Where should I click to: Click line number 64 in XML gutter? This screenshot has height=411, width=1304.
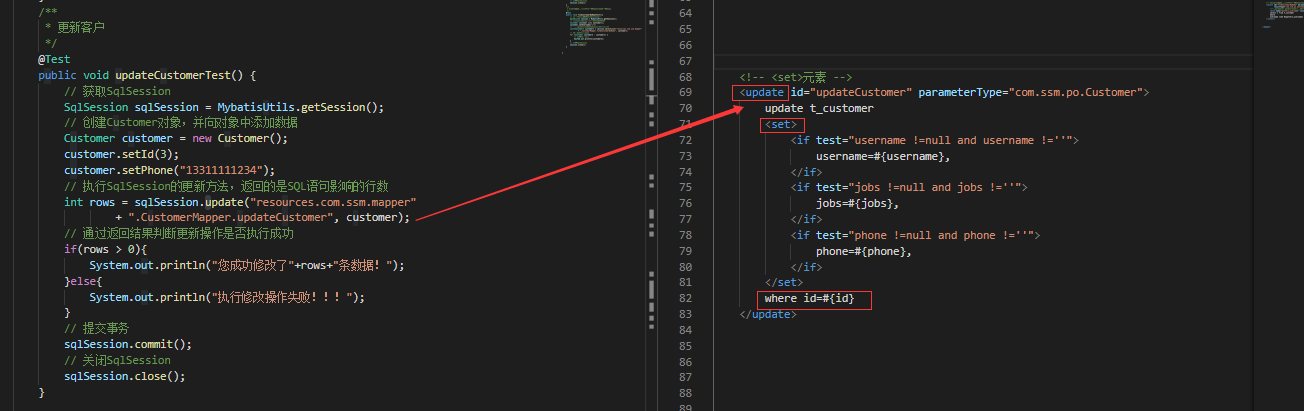[x=685, y=13]
